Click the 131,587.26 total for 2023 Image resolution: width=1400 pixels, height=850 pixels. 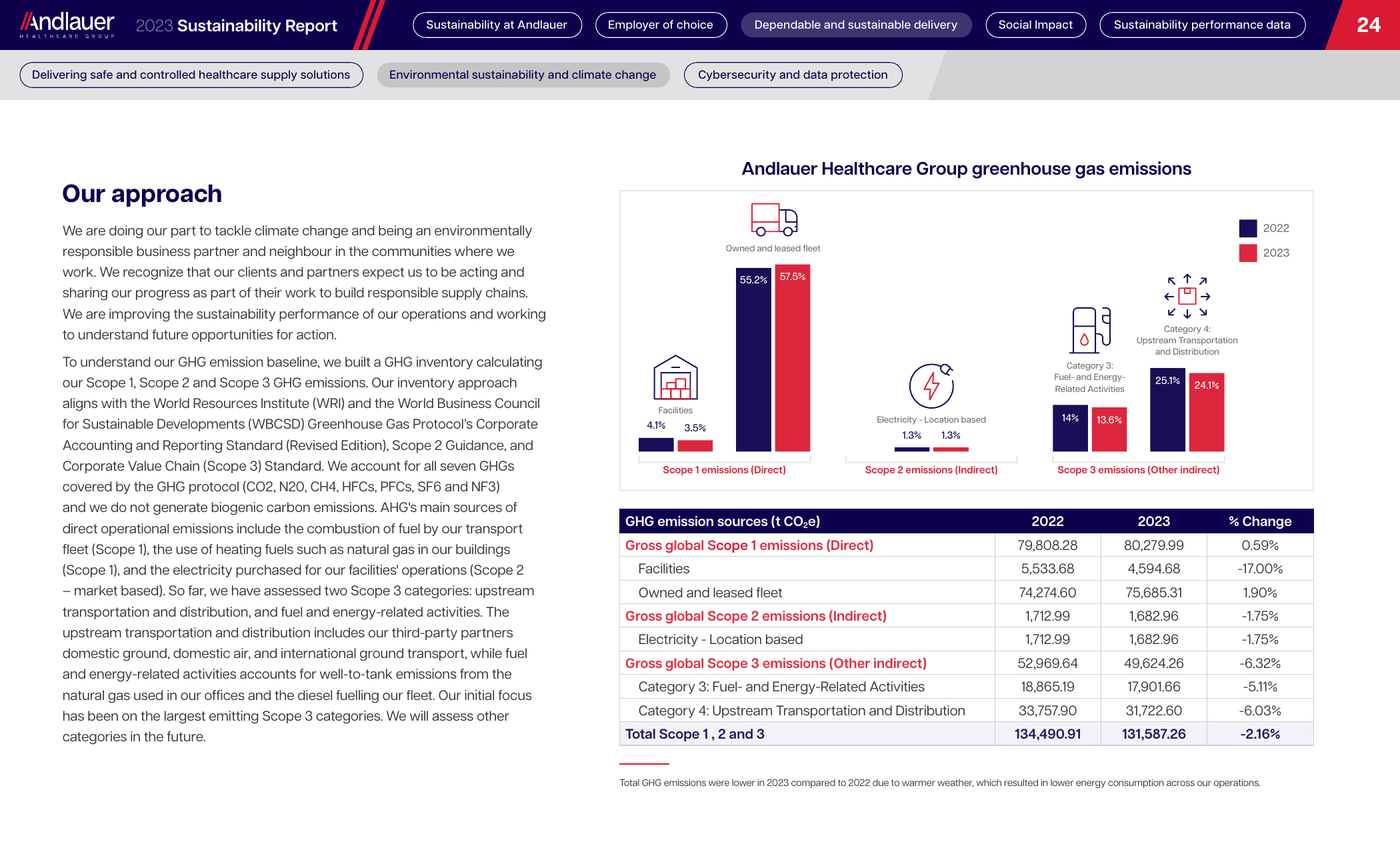coord(1153,734)
